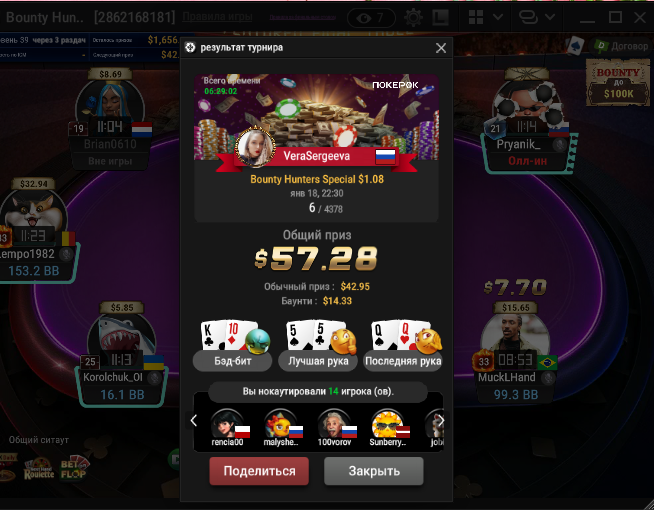Click the Поделиться button
654x510 pixels.
click(259, 471)
